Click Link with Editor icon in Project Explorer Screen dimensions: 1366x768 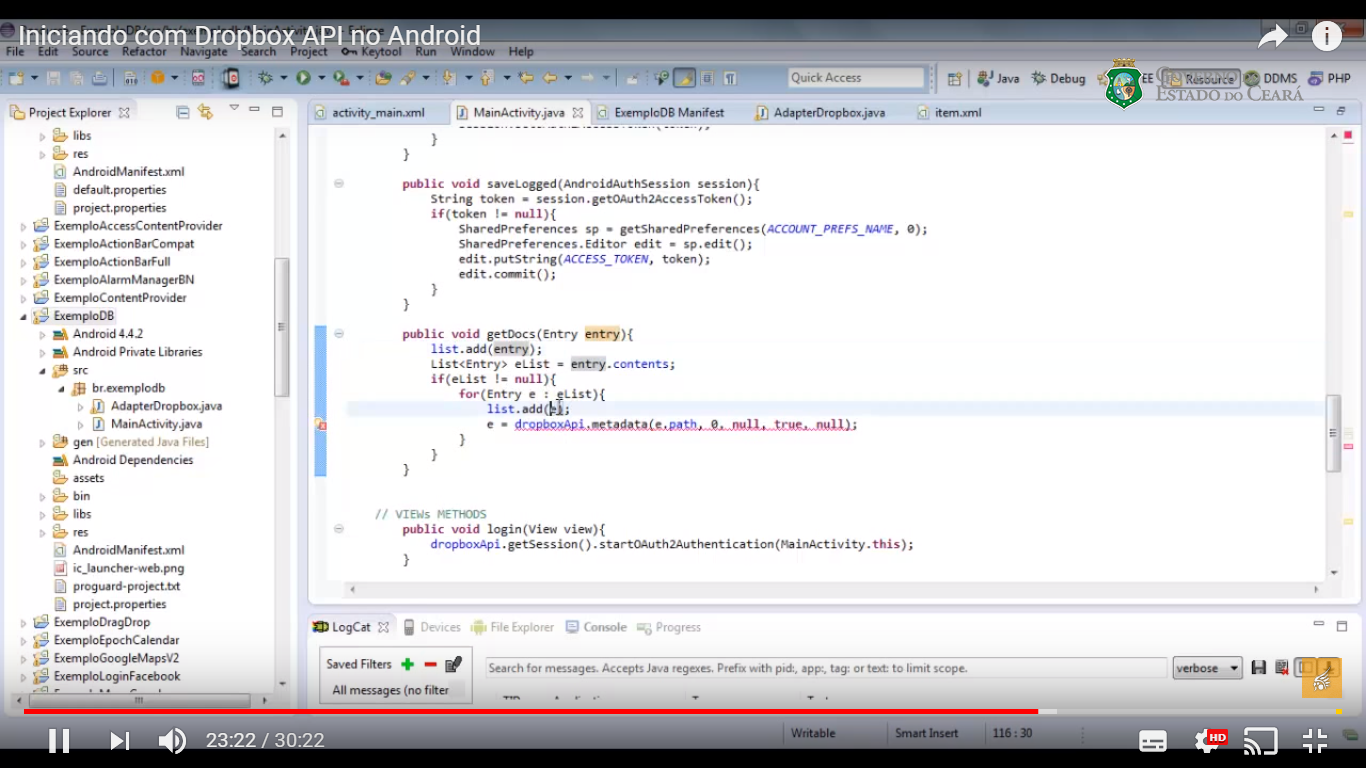tap(205, 112)
